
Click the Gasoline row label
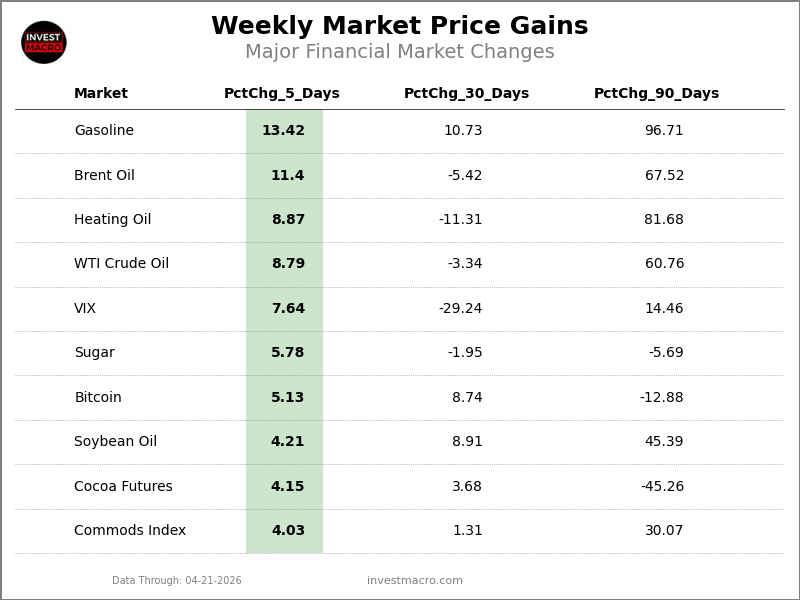pyautogui.click(x=104, y=131)
